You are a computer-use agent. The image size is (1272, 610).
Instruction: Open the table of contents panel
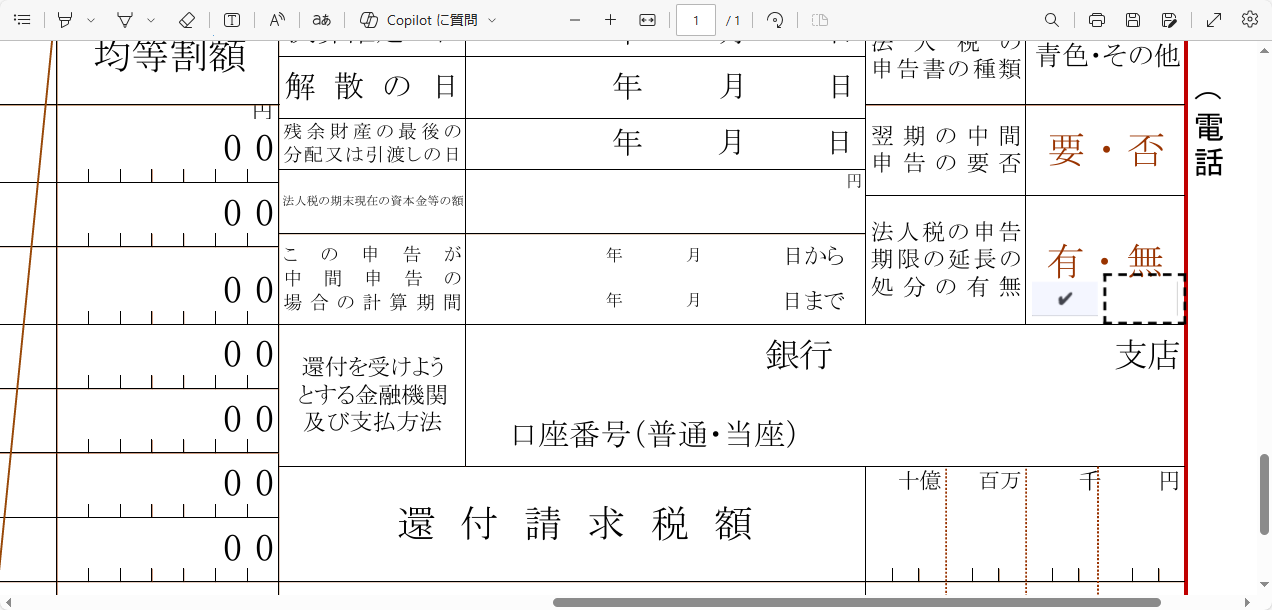tap(22, 20)
